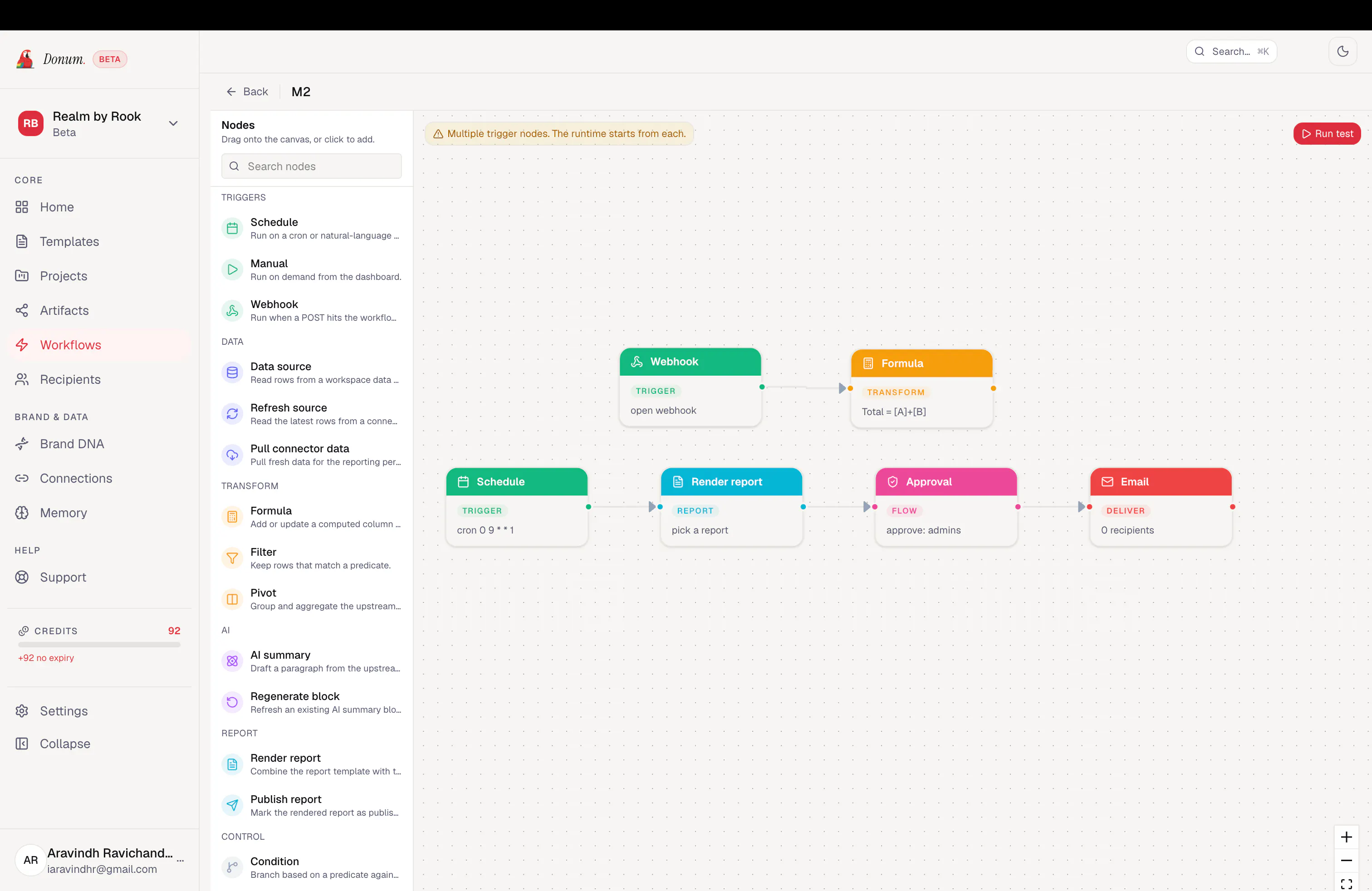The height and width of the screenshot is (891, 1372).
Task: Click the Schedule trigger icon in Nodes panel
Action: [232, 228]
